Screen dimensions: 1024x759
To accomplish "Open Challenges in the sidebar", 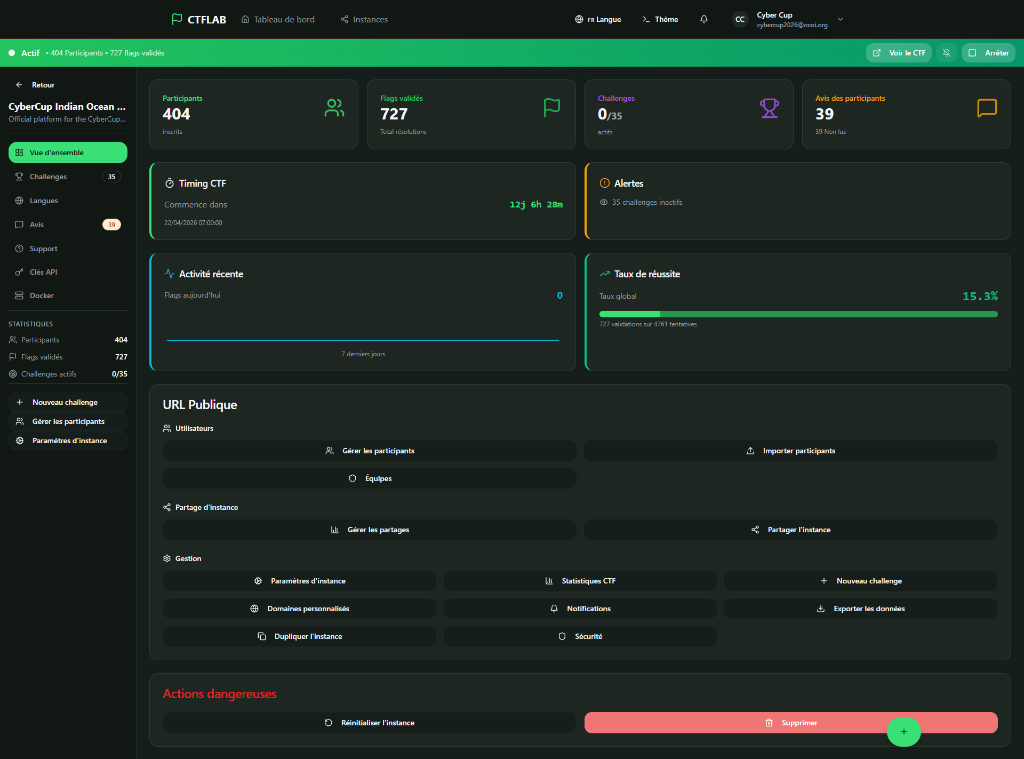I will coord(68,176).
